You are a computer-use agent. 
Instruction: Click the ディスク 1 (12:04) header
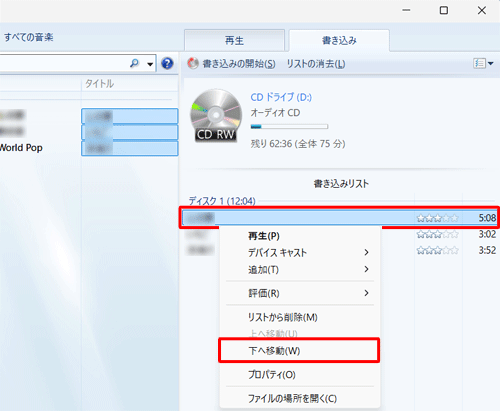coord(222,201)
